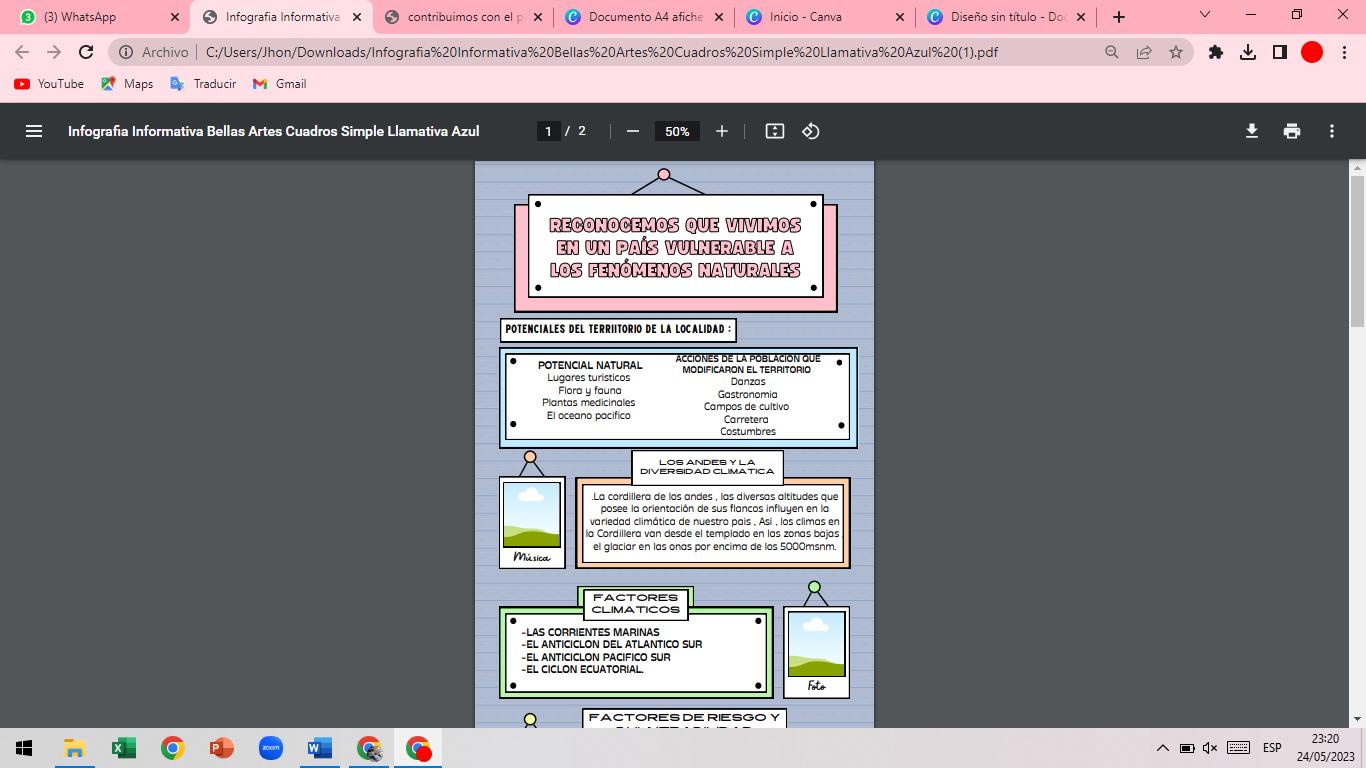Check battery status in the tray
The image size is (1366, 768).
click(x=1187, y=748)
